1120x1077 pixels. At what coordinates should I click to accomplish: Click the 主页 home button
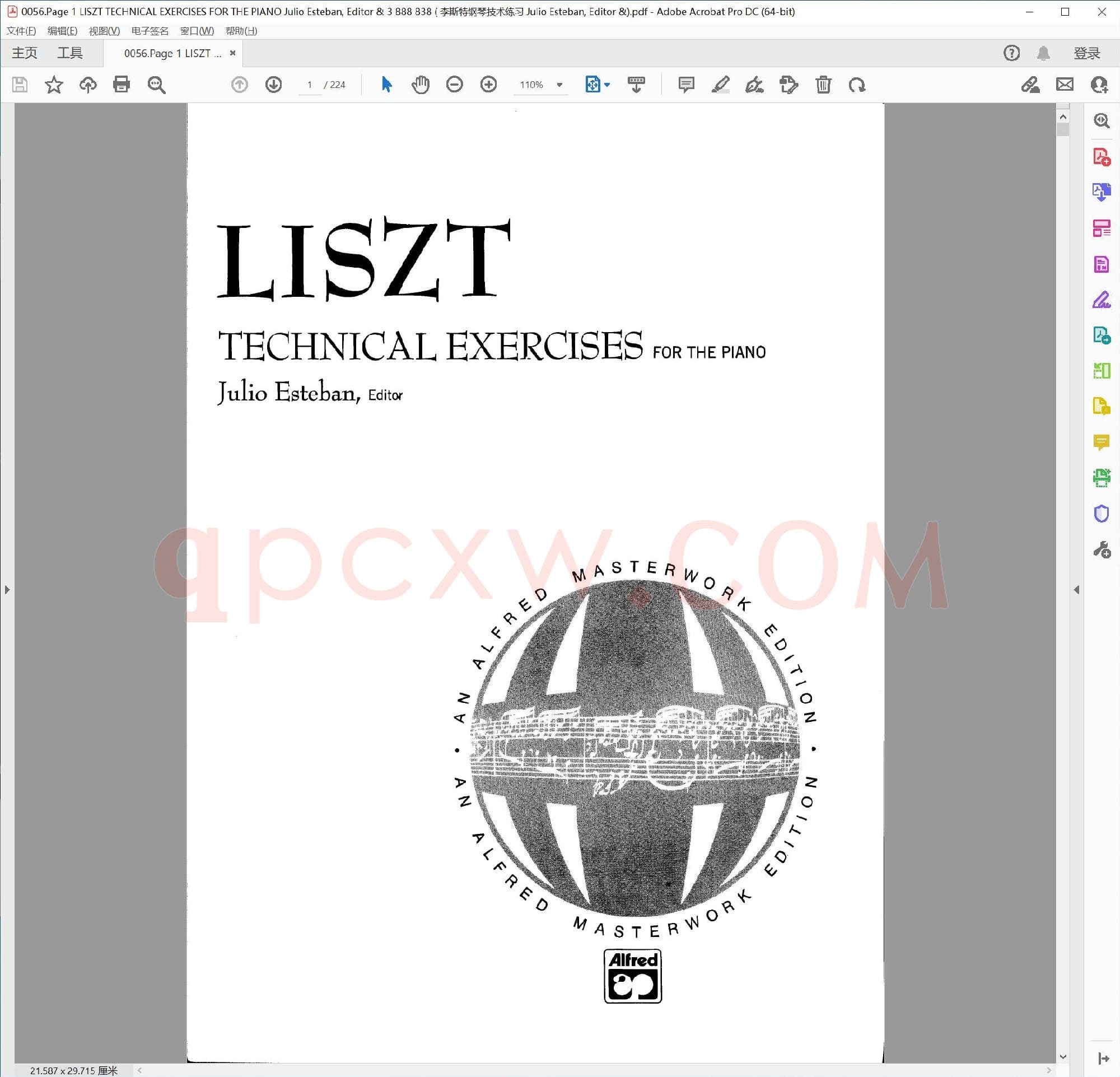click(25, 53)
